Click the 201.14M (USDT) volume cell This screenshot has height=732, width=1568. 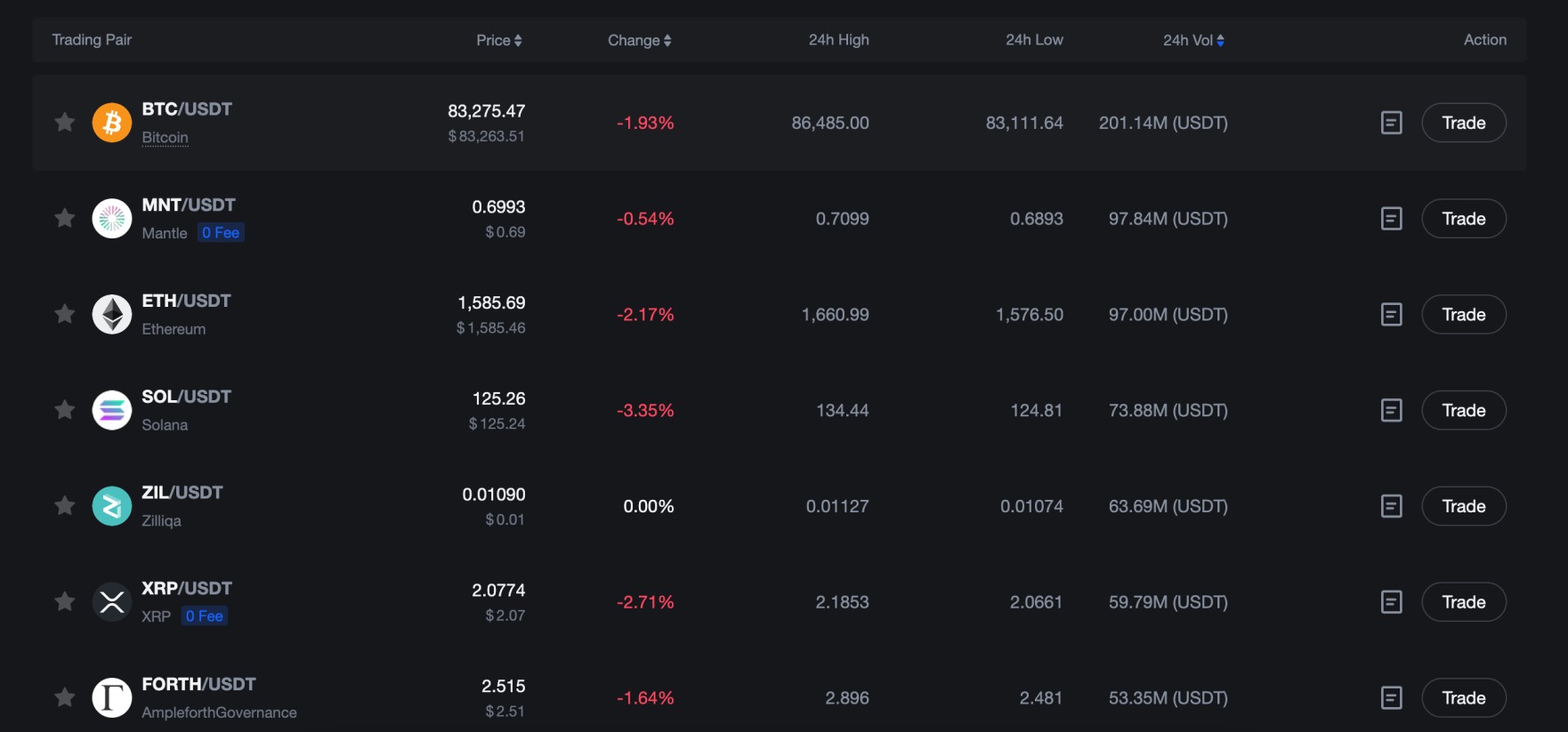1163,123
